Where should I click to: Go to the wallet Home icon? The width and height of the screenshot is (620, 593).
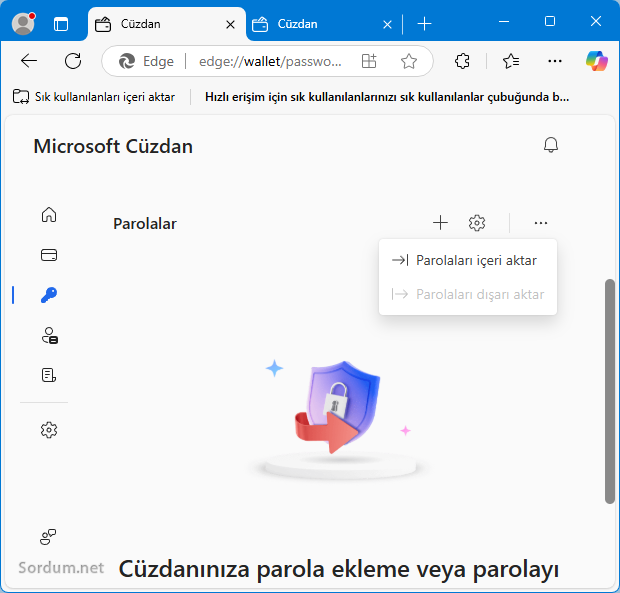point(49,215)
